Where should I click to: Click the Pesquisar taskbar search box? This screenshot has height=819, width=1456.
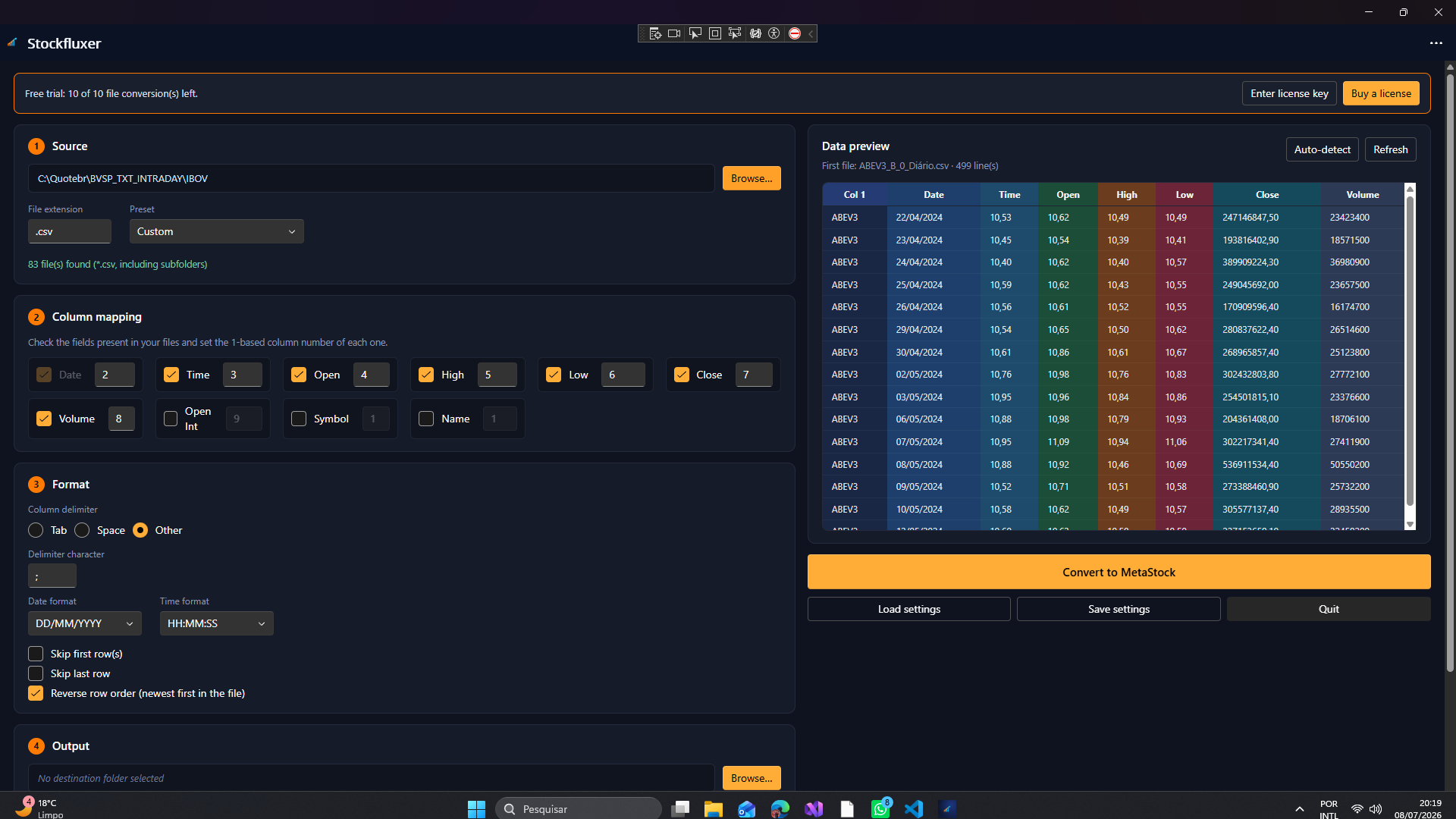click(x=579, y=809)
